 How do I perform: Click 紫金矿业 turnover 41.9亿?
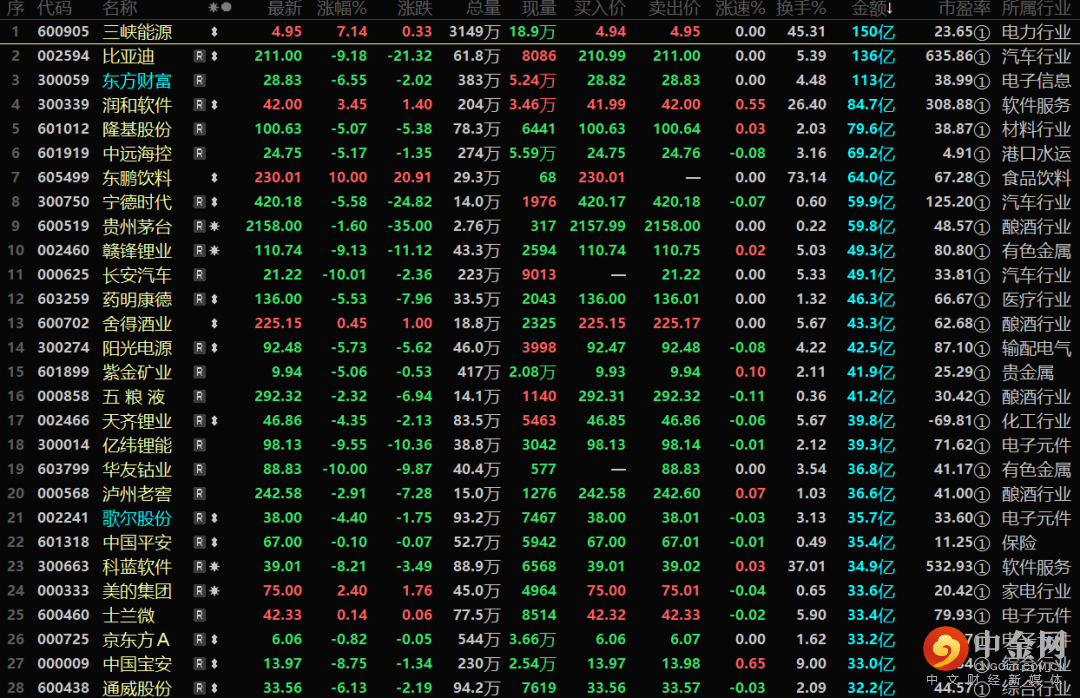click(871, 372)
